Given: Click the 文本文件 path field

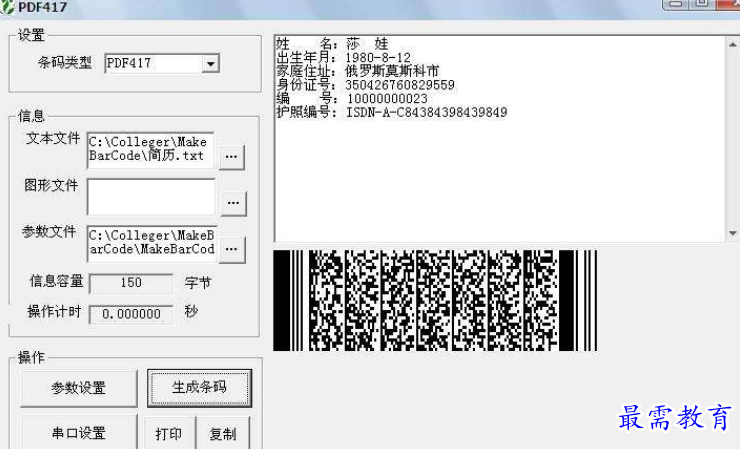Looking at the screenshot, I should coord(151,150).
